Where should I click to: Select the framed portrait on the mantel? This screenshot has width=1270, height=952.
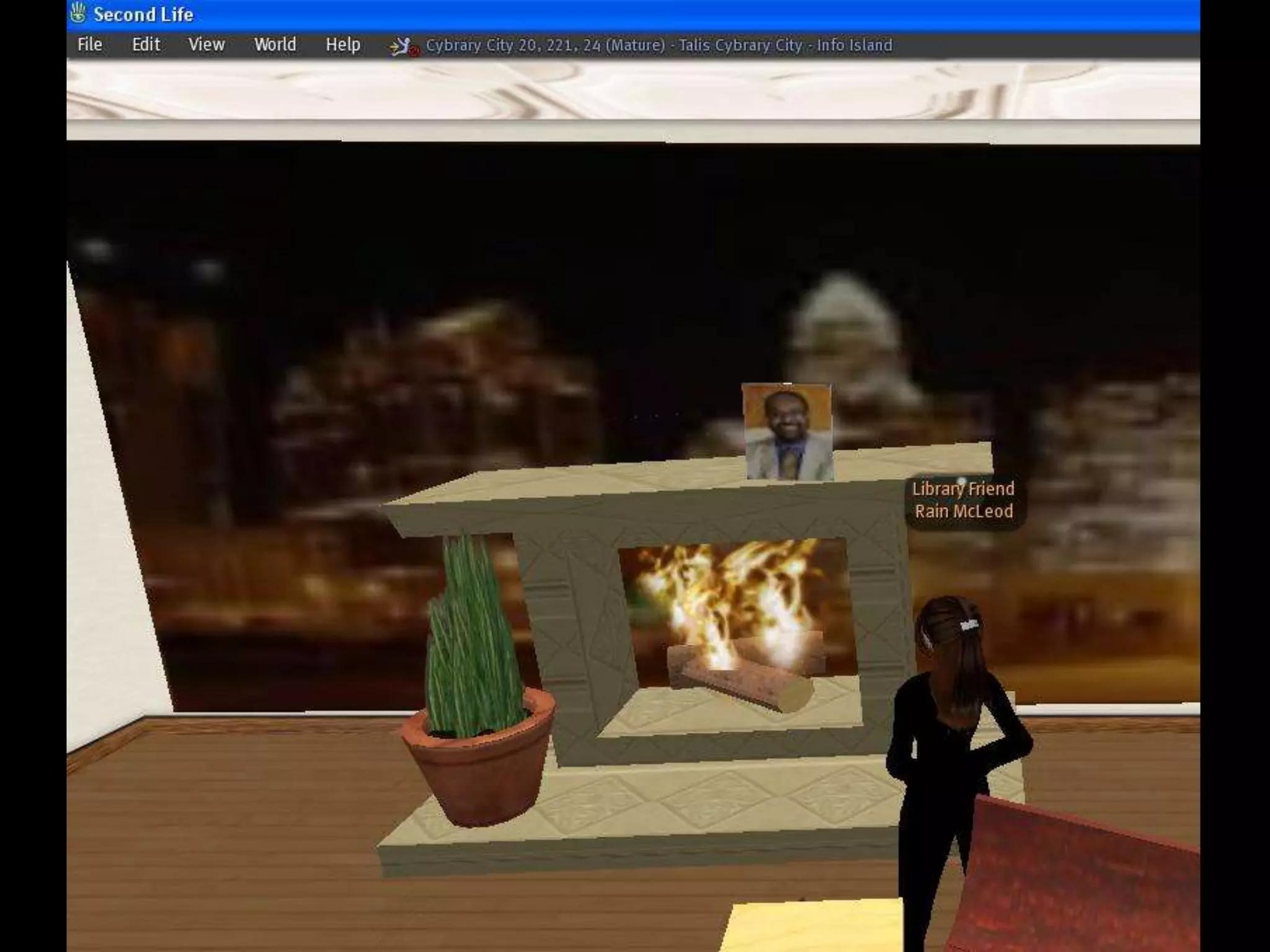pos(787,432)
